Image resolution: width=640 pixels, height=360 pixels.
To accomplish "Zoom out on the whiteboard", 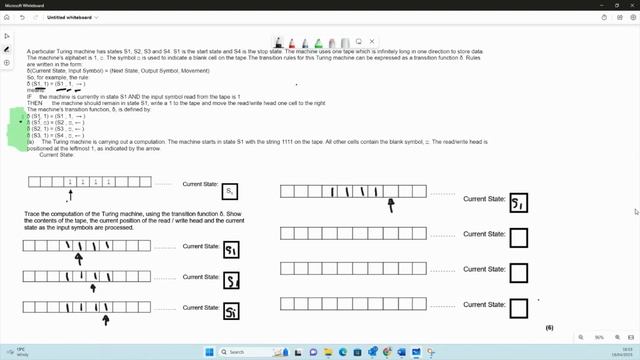I will [x=581, y=338].
